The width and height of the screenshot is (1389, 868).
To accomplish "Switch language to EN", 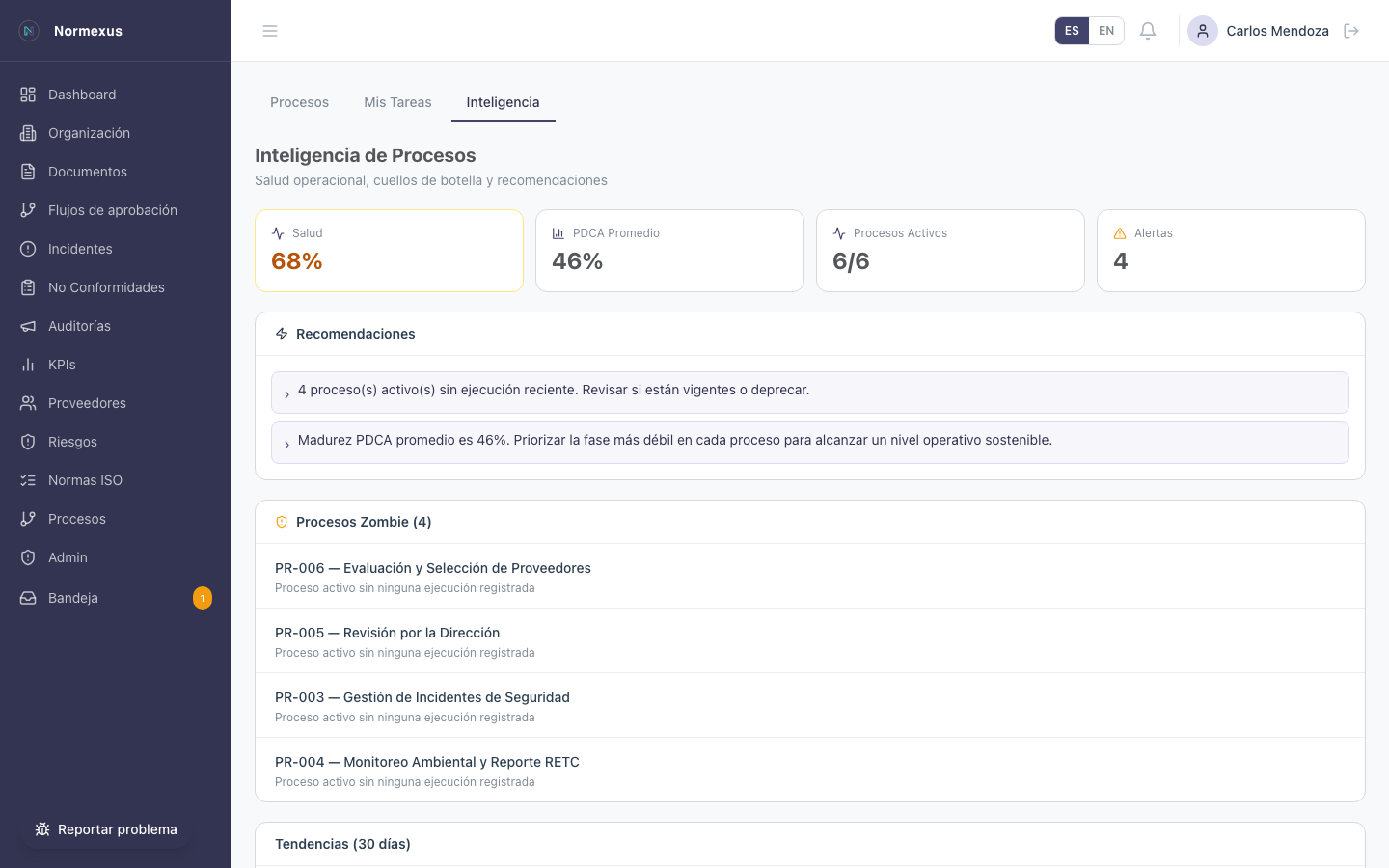I will 1106,31.
